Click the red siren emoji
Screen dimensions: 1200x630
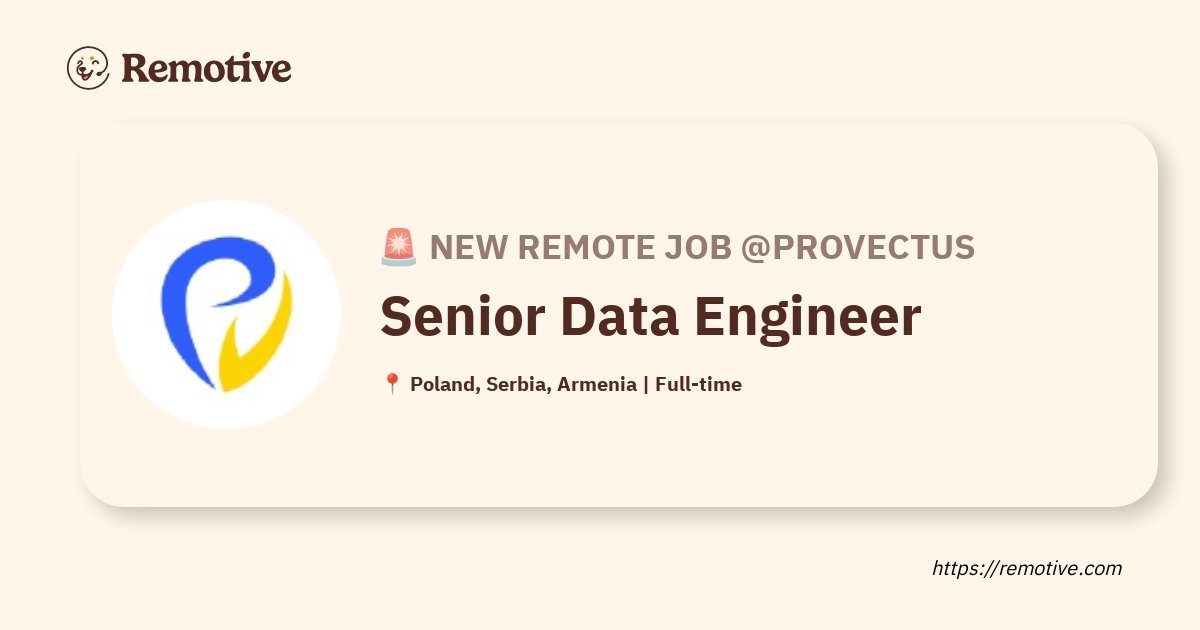(x=398, y=247)
